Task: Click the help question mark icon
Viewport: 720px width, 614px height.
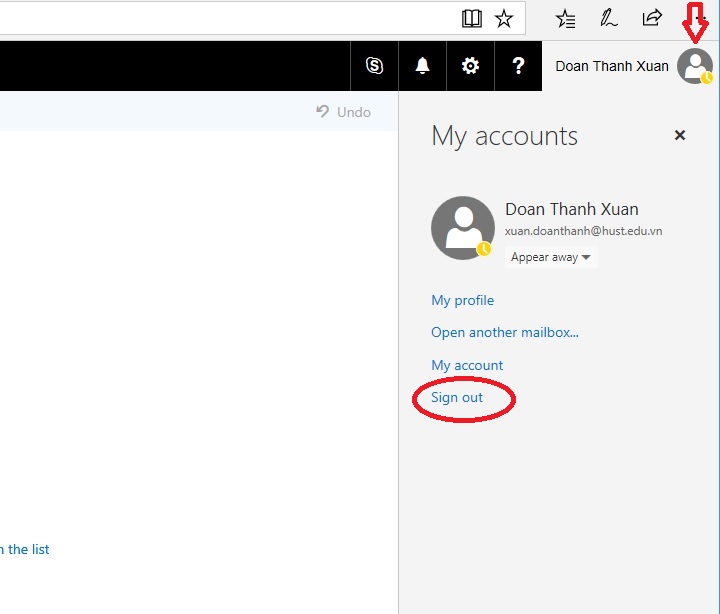Action: coord(518,66)
